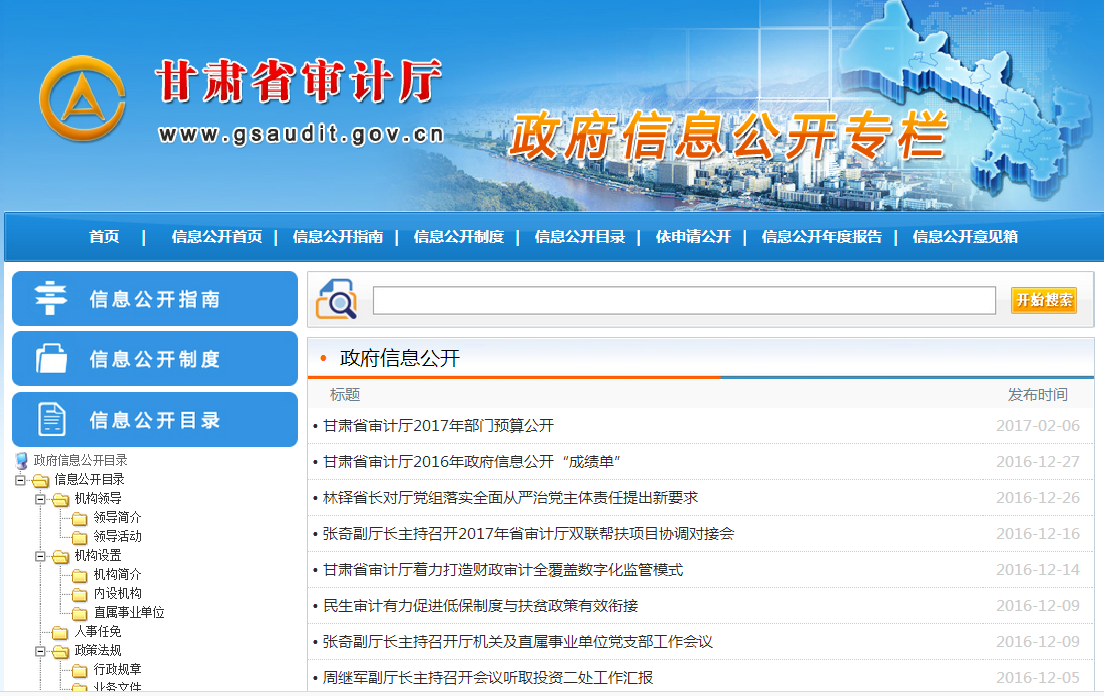Collapse the 机构领导 tree node
The image size is (1104, 696).
pos(40,499)
